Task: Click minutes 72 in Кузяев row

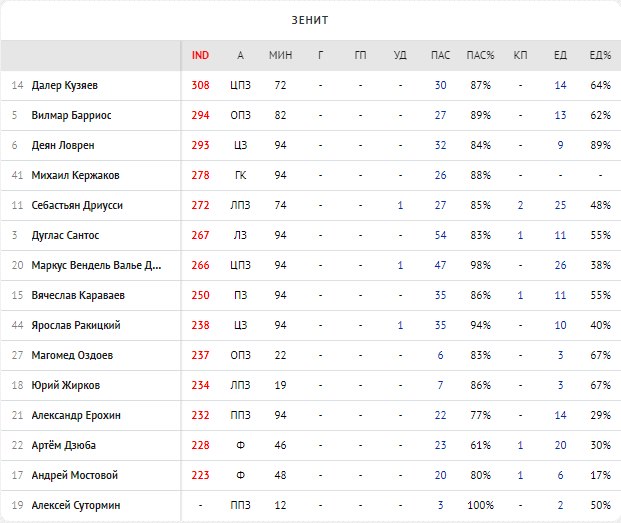Action: pyautogui.click(x=280, y=86)
